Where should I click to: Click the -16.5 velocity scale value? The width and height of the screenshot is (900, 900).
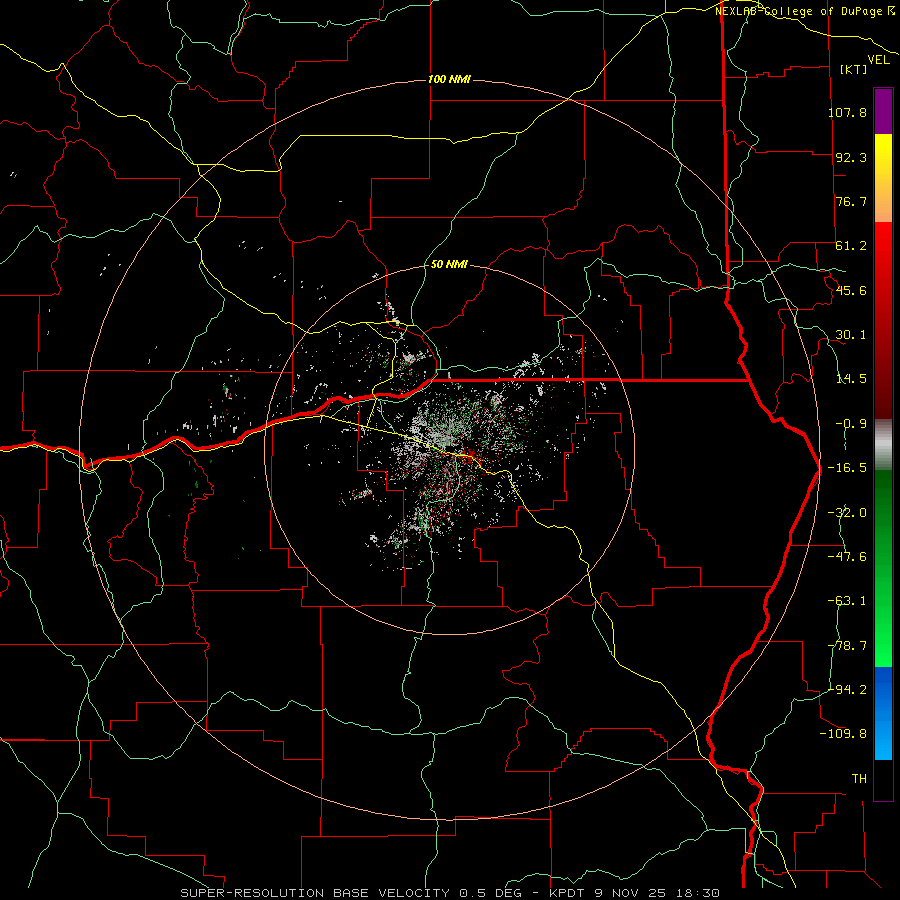(x=847, y=468)
